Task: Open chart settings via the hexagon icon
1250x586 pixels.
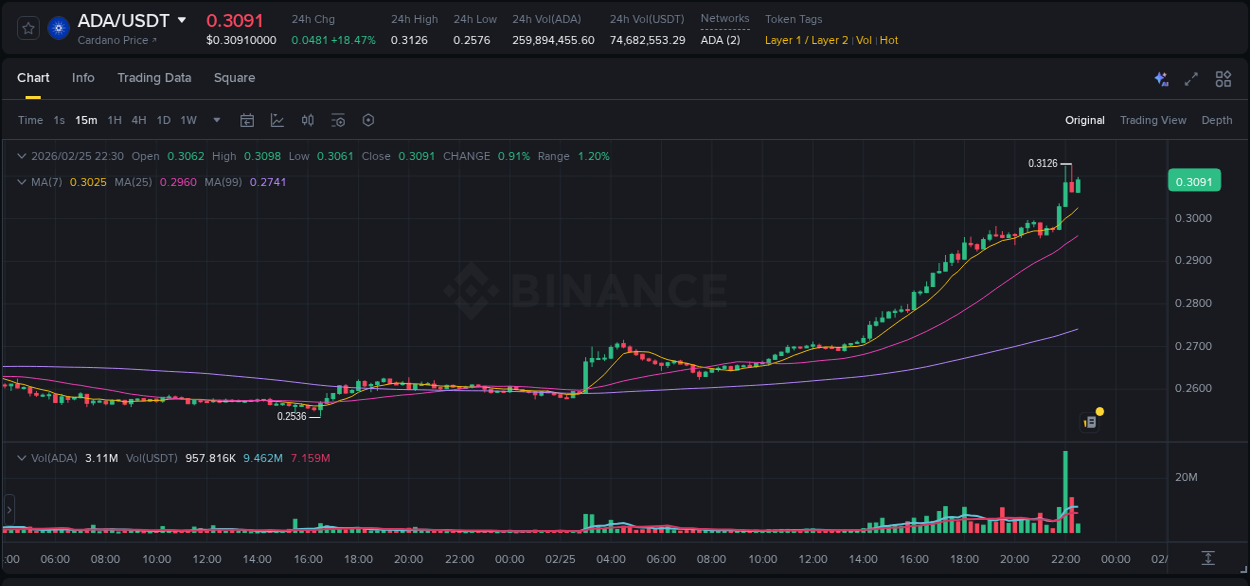Action: [x=368, y=120]
